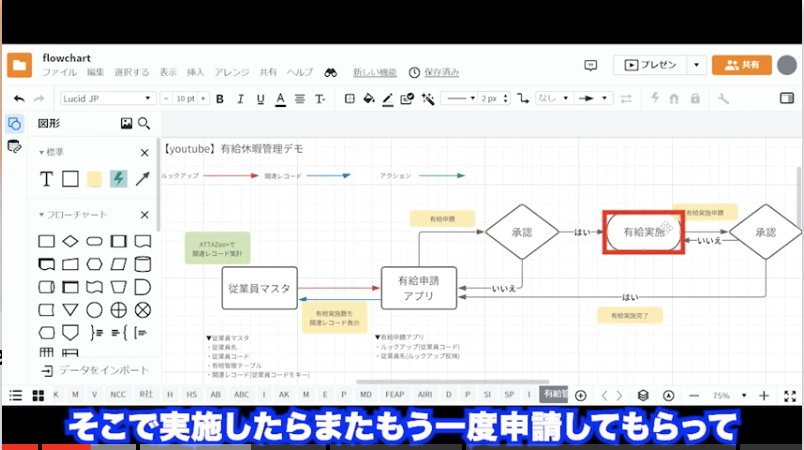This screenshot has height=450, width=804.
Task: Toggle bold text formatting
Action: click(x=219, y=99)
